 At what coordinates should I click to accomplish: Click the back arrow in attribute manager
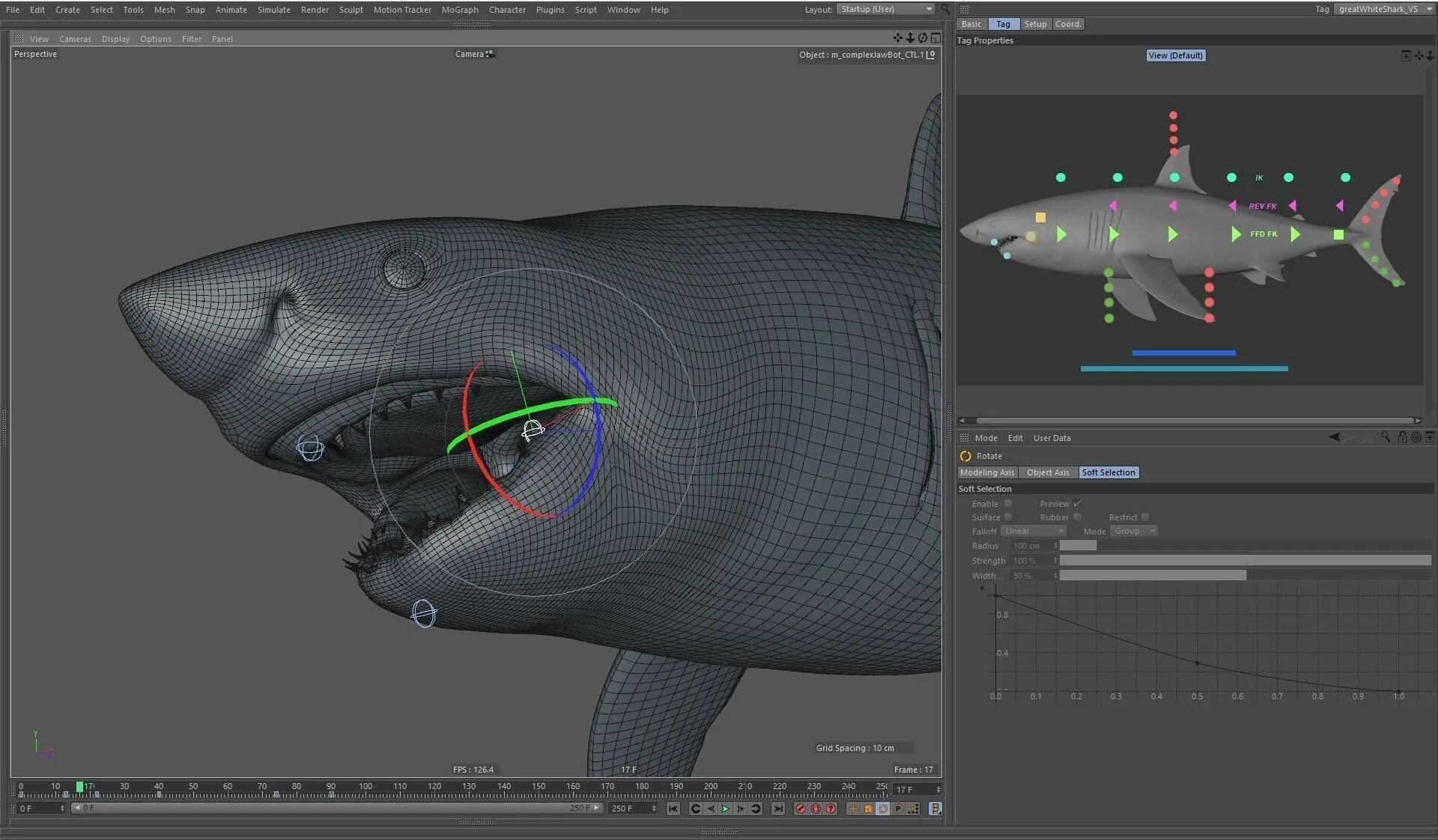point(1334,437)
